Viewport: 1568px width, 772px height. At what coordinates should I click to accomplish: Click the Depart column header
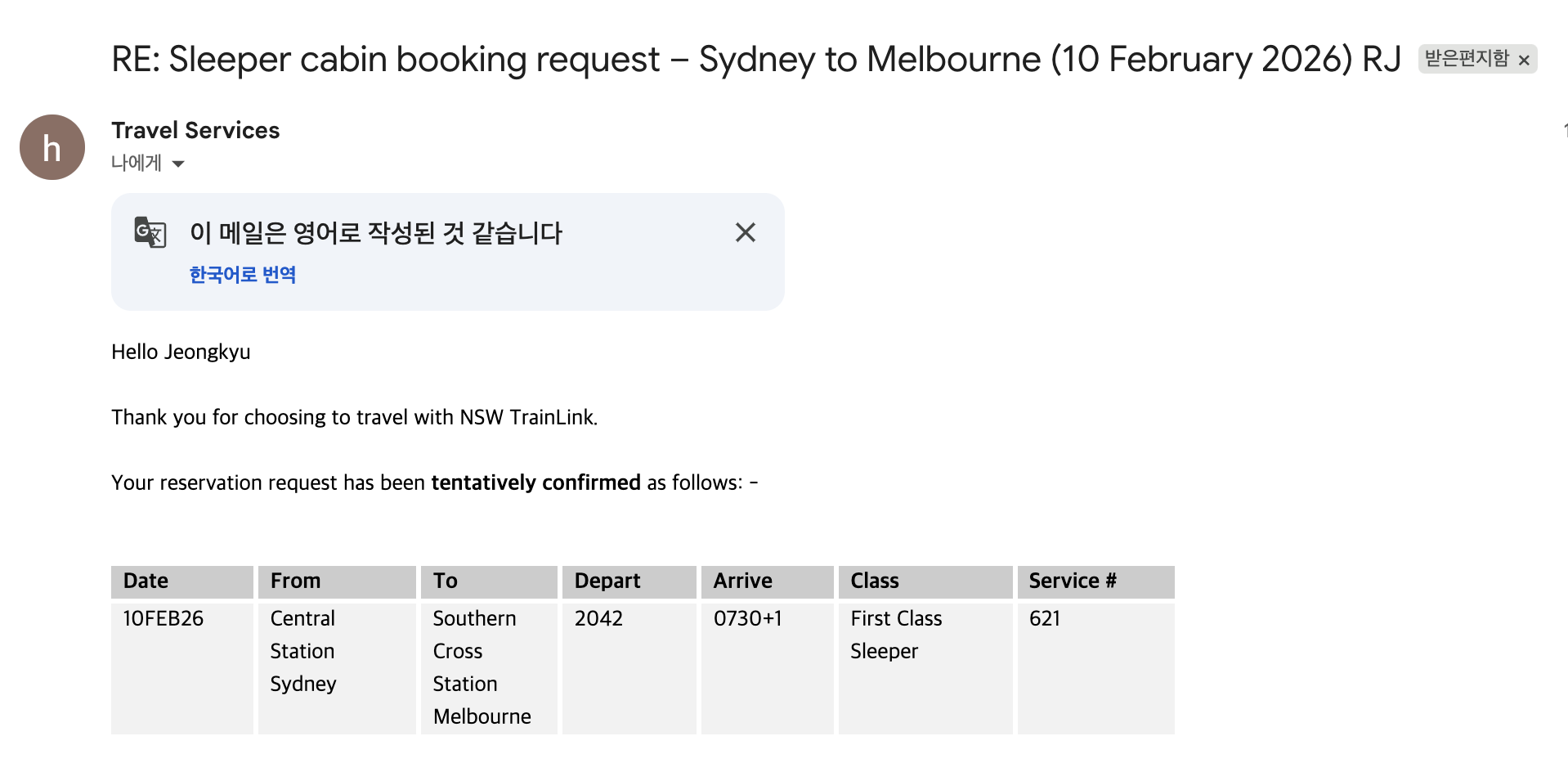click(x=607, y=581)
